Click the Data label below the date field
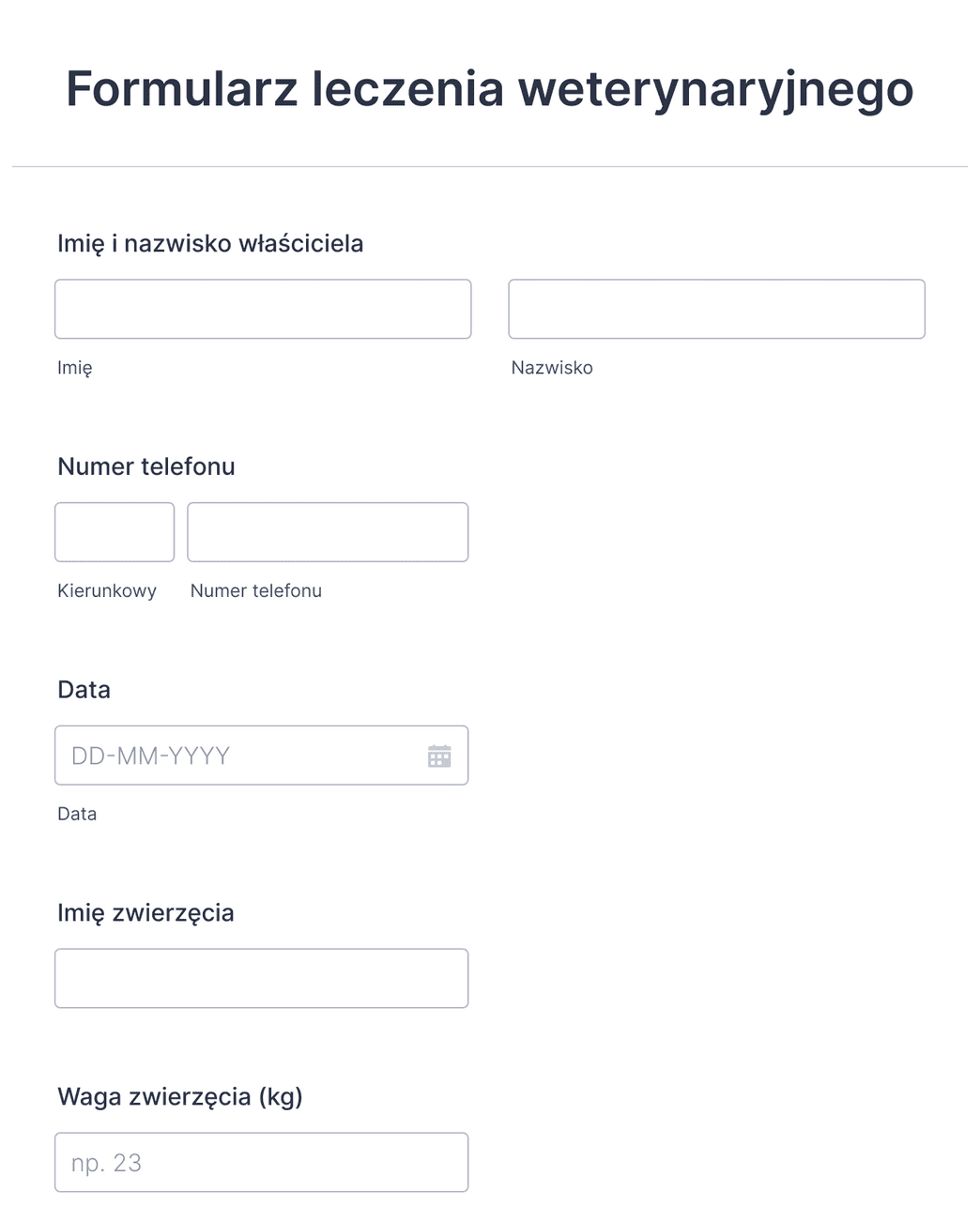Viewport: 980px width, 1206px height. pyautogui.click(x=76, y=814)
